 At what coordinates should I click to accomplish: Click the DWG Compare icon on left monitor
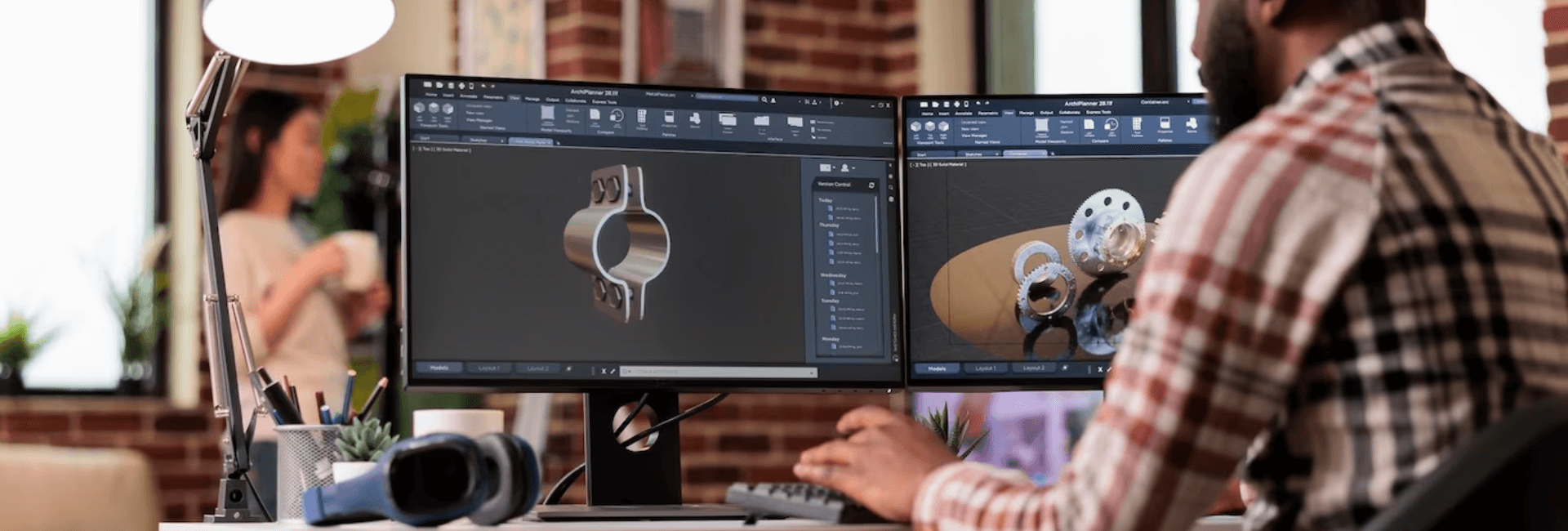point(595,116)
